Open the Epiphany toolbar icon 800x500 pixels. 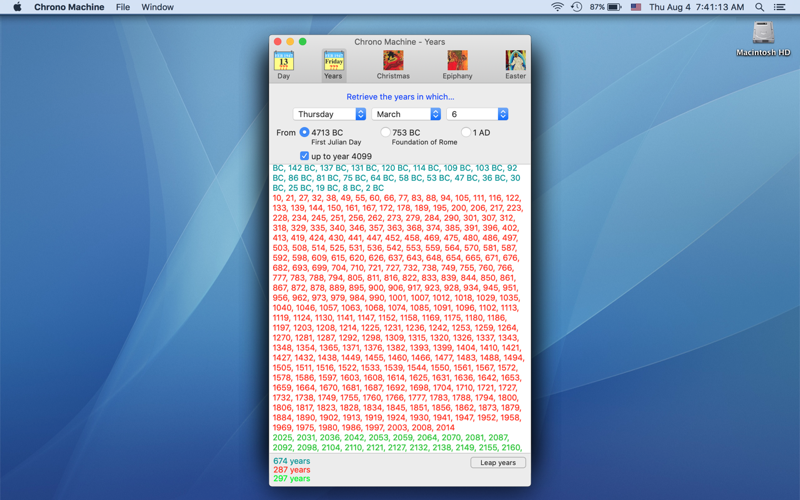tap(457, 65)
